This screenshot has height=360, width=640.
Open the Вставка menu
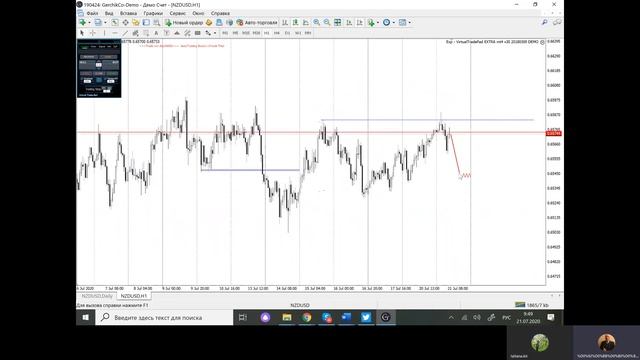point(128,13)
